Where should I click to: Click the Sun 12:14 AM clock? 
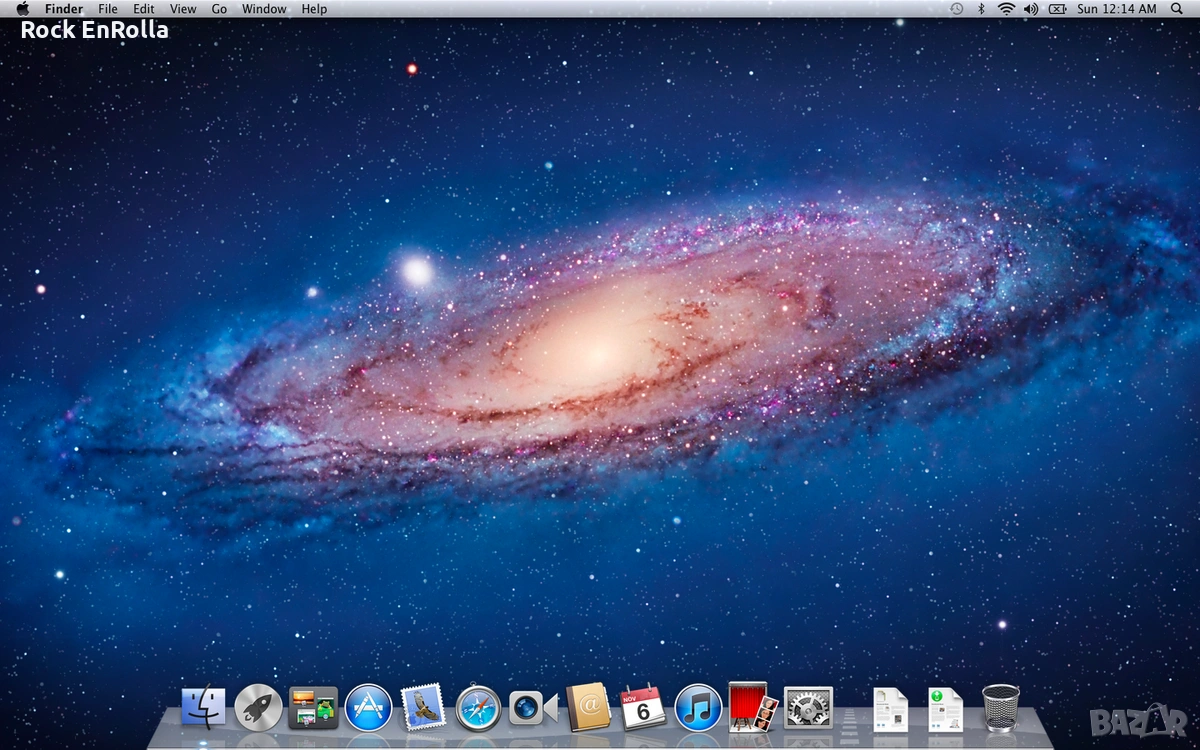pyautogui.click(x=1116, y=9)
